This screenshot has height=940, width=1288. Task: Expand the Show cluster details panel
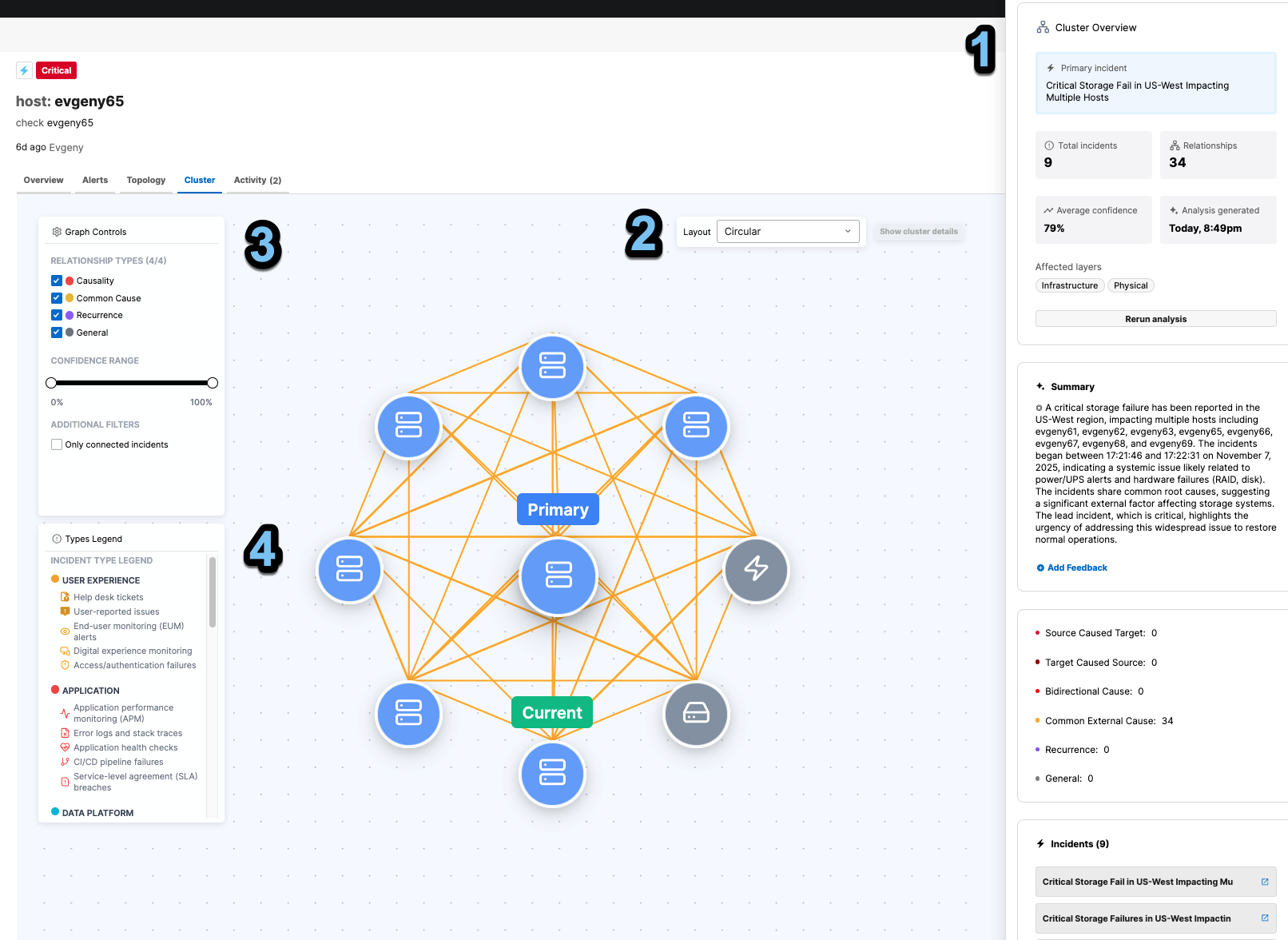(x=918, y=231)
